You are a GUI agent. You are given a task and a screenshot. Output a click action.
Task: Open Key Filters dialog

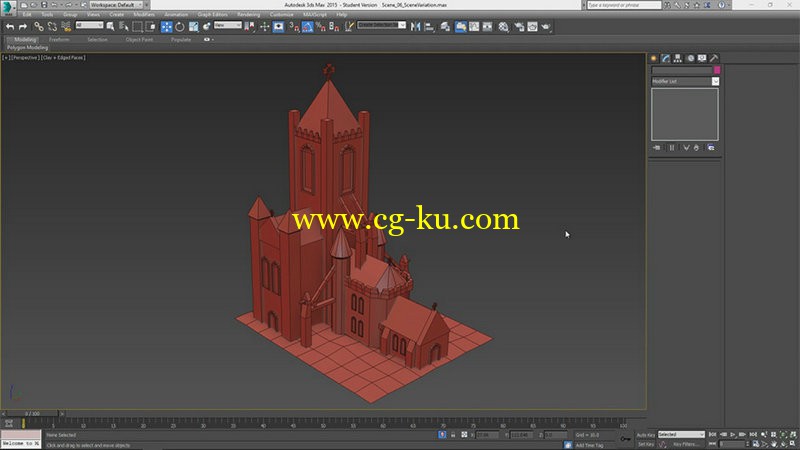point(685,444)
